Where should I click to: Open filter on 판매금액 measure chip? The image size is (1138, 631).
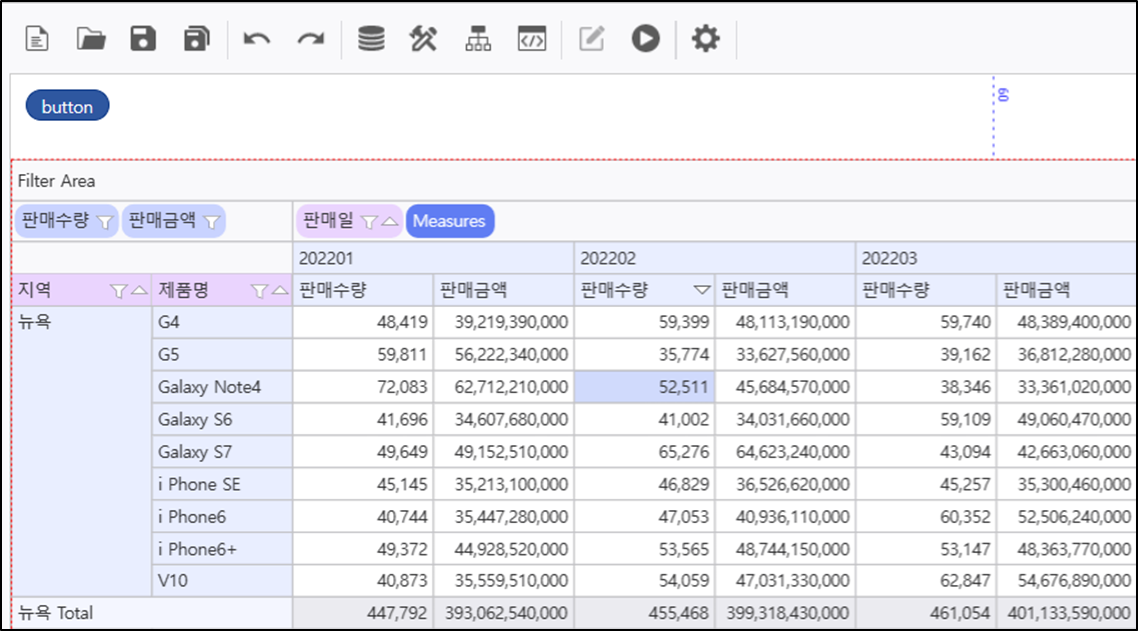pos(211,222)
